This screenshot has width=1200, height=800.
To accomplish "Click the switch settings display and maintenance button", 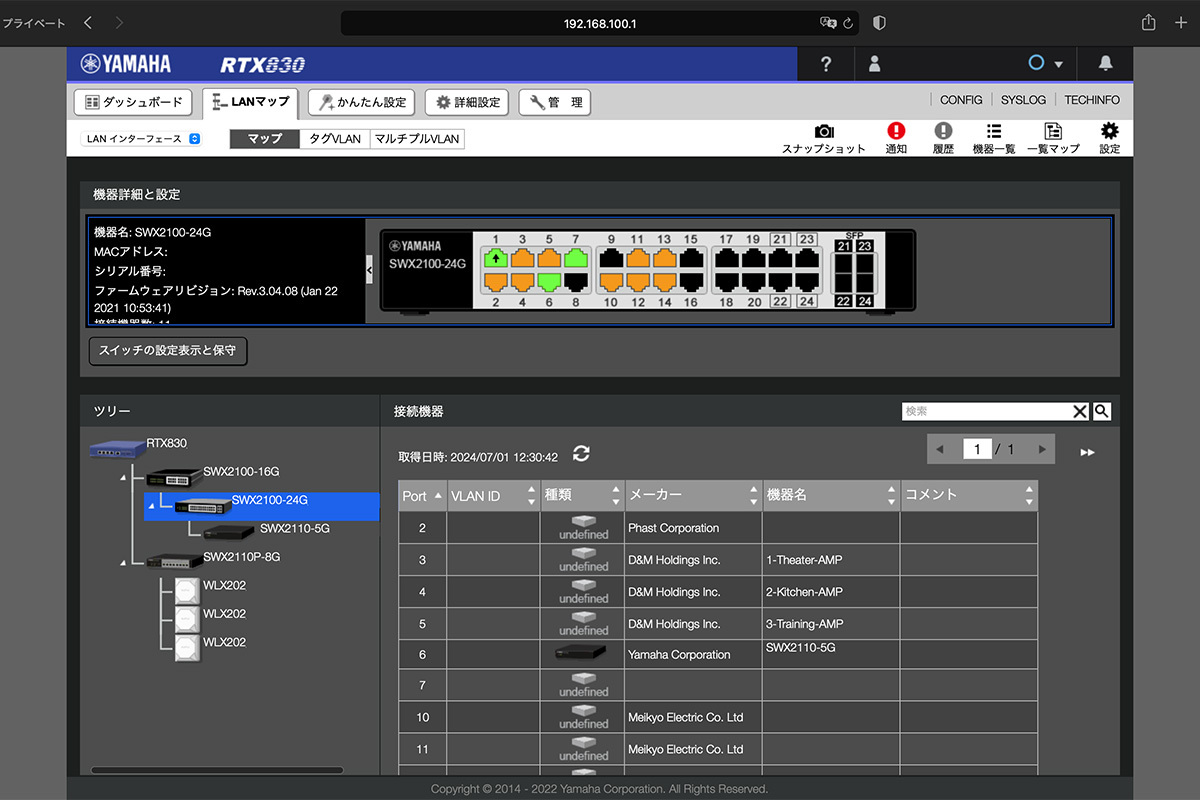I will (x=167, y=351).
